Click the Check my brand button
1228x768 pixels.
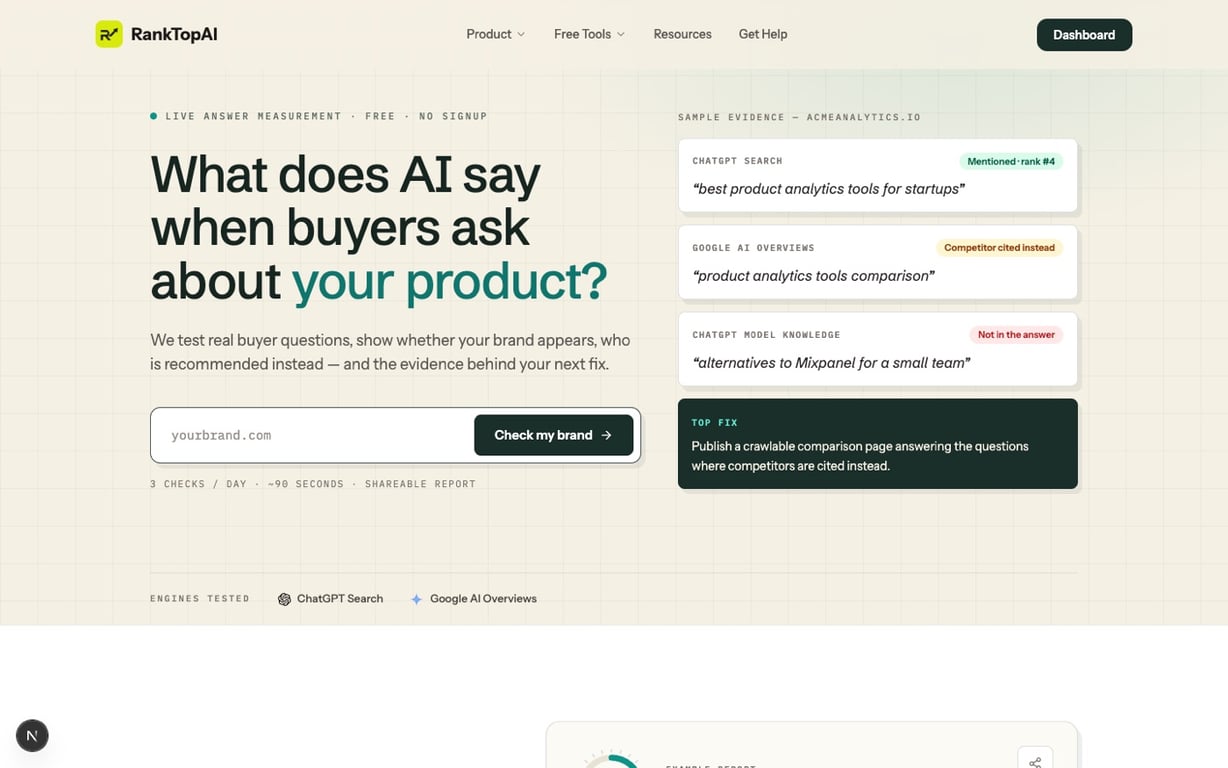pos(553,435)
